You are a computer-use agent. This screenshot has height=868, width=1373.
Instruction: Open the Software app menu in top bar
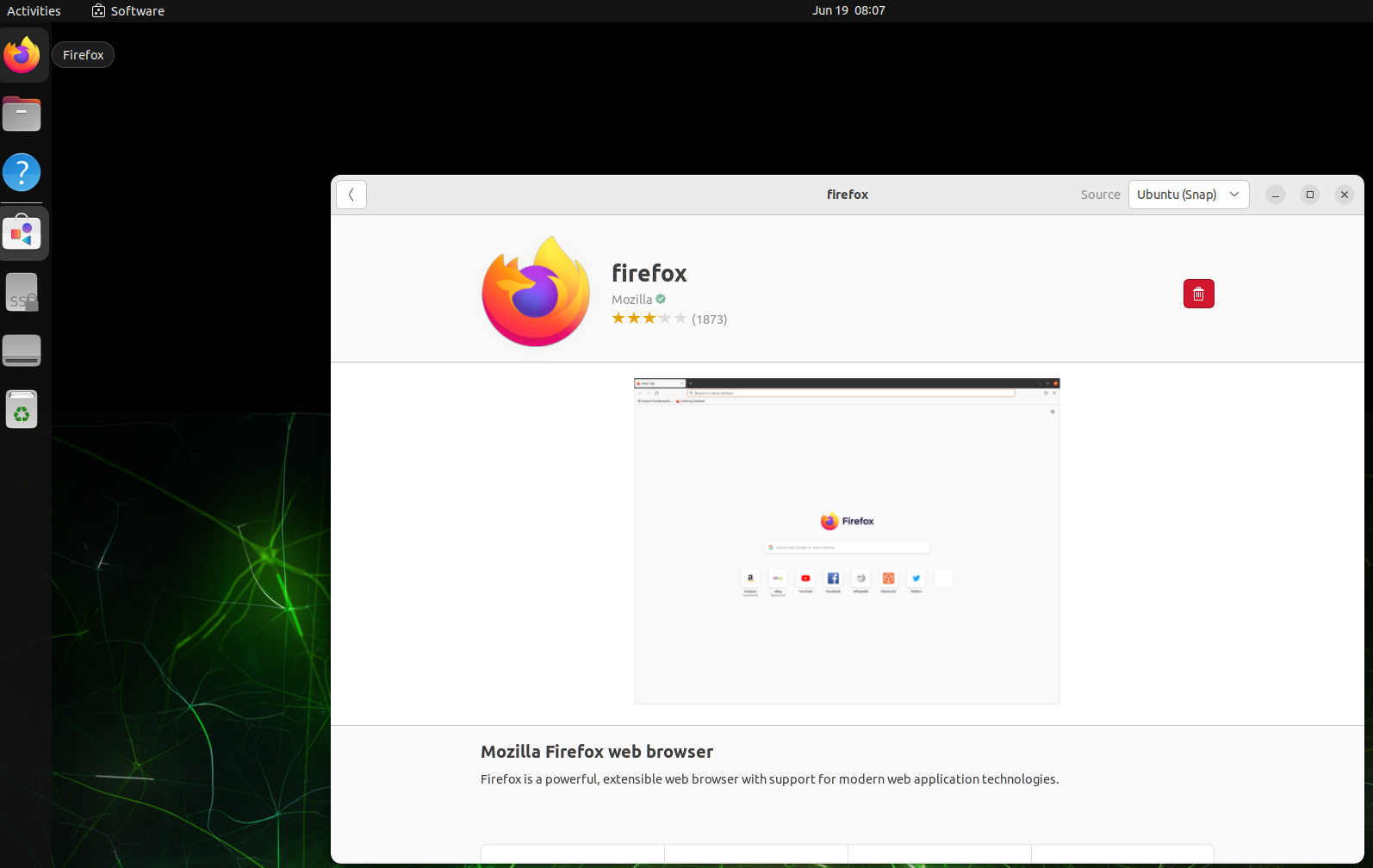pyautogui.click(x=128, y=10)
